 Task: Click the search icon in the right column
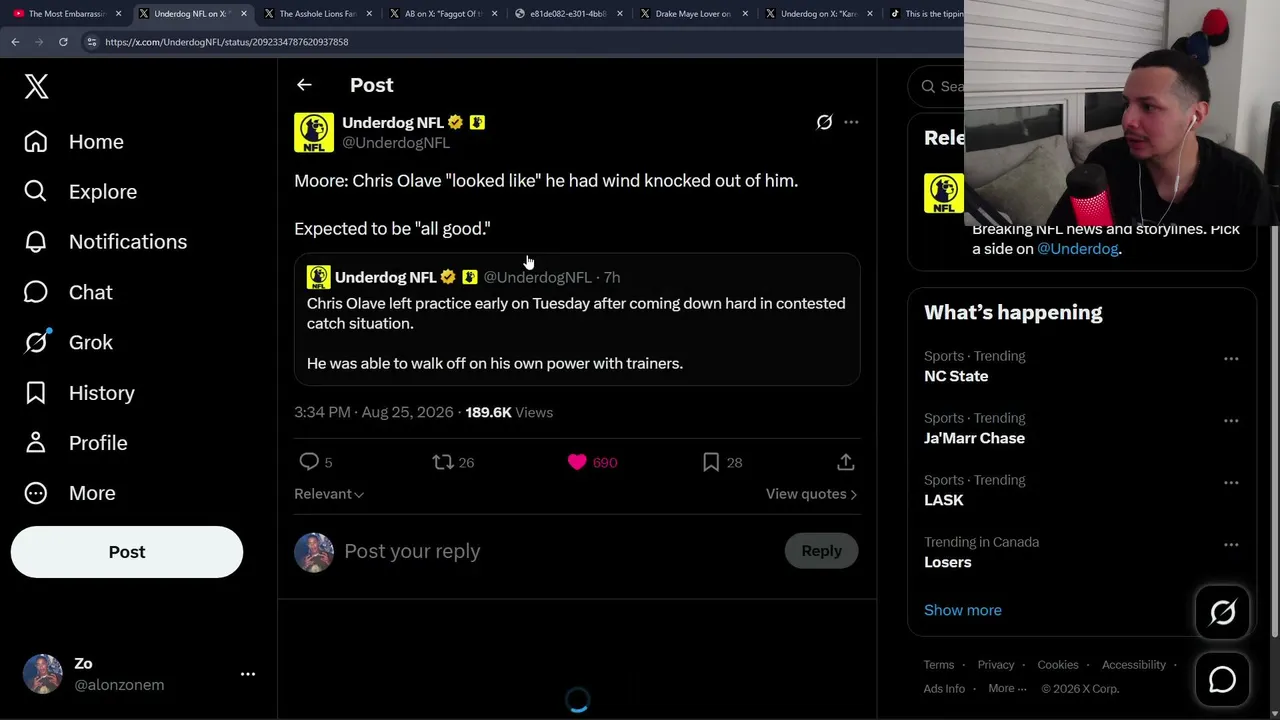928,87
